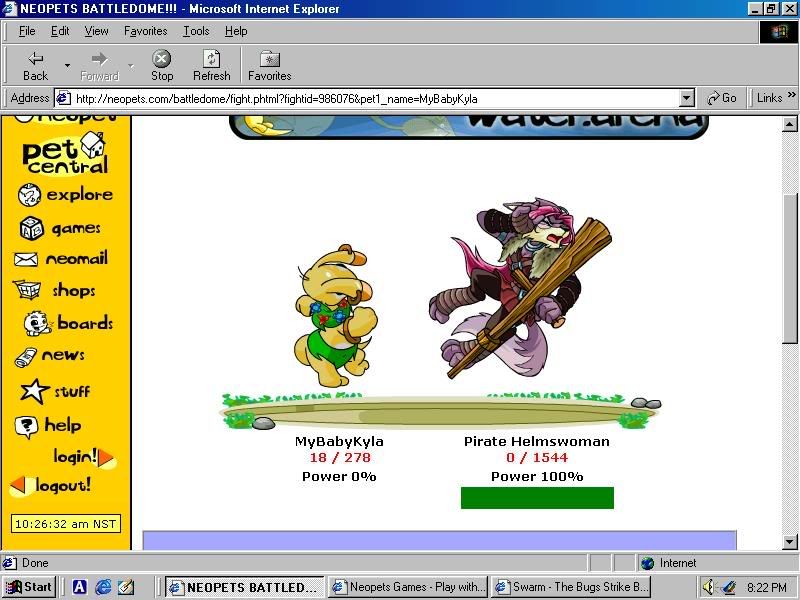Viewport: 800px width, 600px height.
Task: Switch to Neopets Games taskbar window
Action: pyautogui.click(x=407, y=587)
